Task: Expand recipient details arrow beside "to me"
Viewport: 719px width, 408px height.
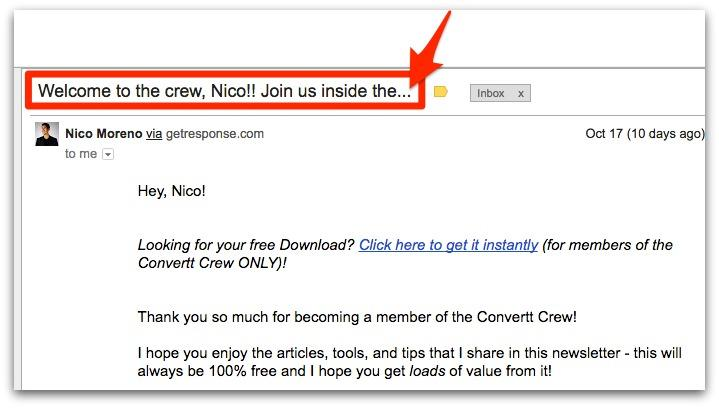Action: click(108, 154)
